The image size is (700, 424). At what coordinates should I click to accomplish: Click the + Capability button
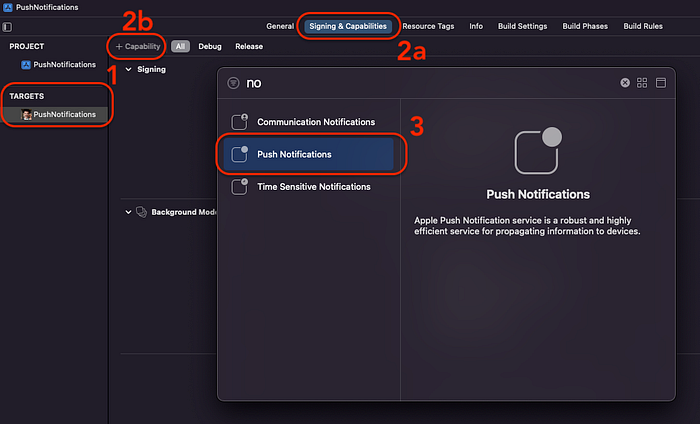click(x=138, y=46)
